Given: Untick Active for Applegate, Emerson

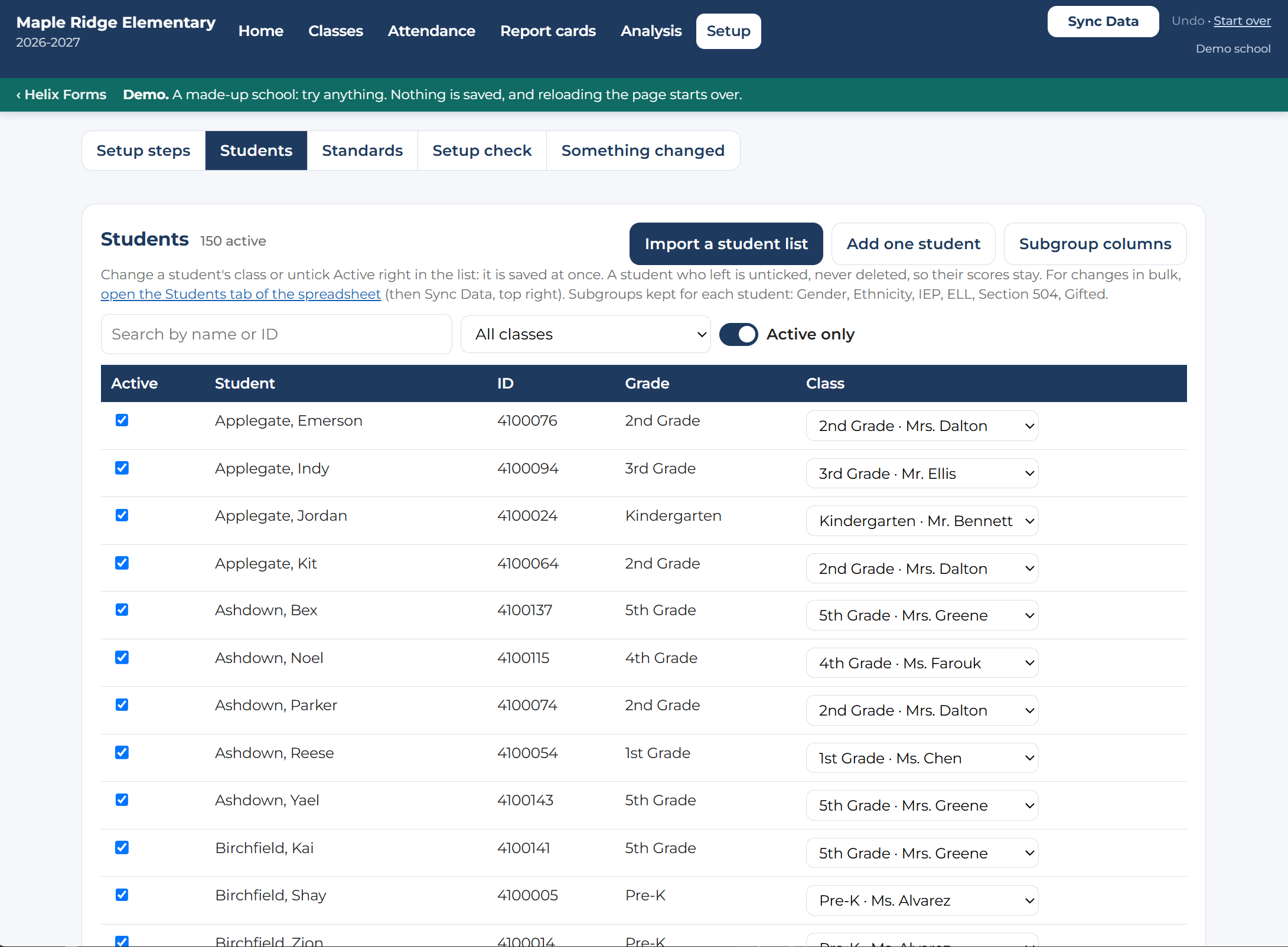Looking at the screenshot, I should click(122, 420).
